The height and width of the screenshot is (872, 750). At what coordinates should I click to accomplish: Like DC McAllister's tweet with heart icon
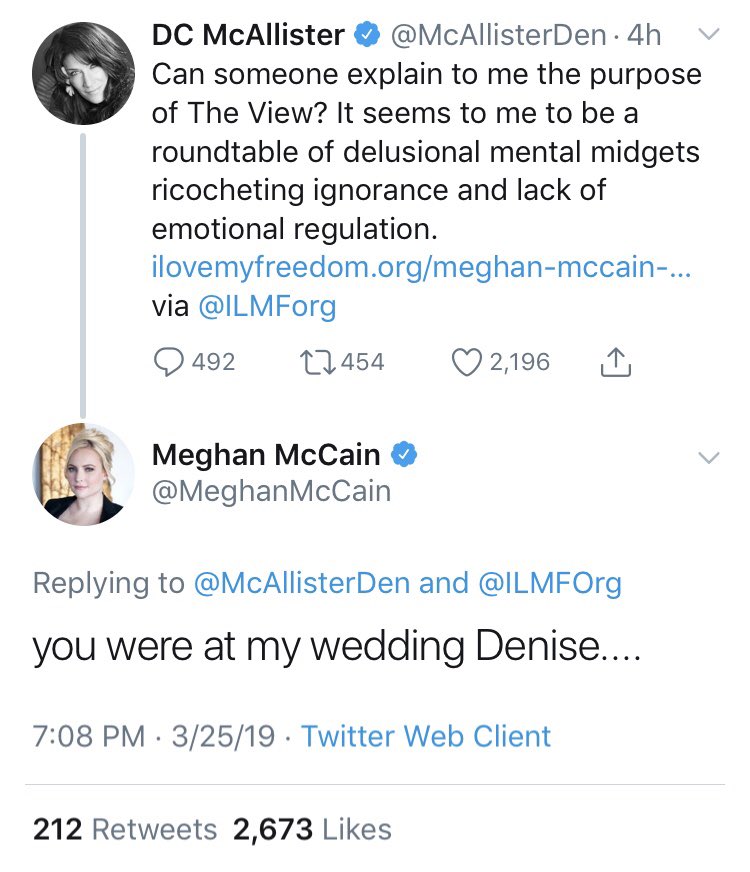[467, 362]
